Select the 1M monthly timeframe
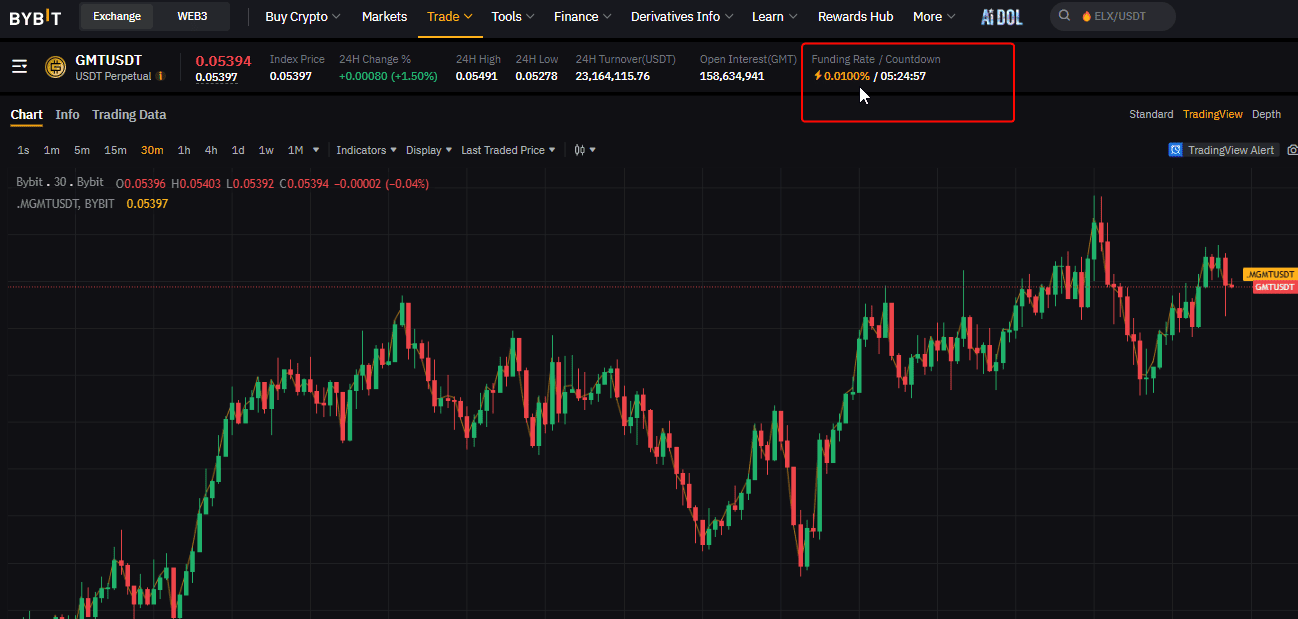 (295, 150)
